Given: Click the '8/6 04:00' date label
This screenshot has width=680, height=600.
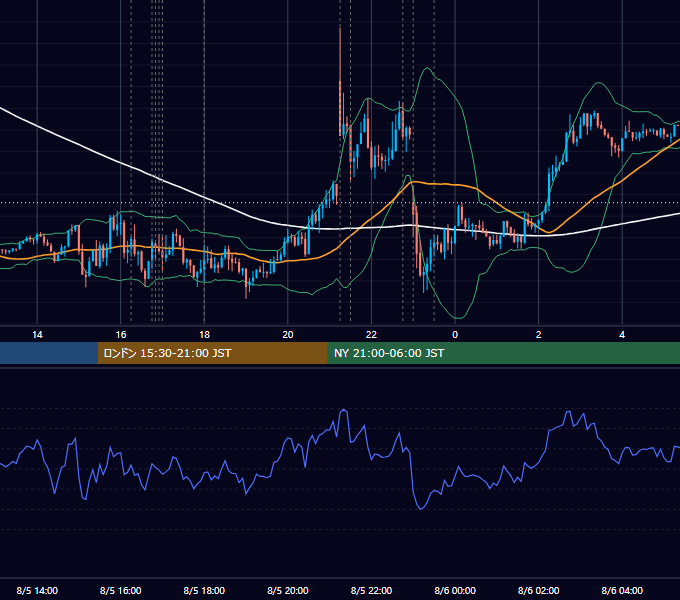Looking at the screenshot, I should coord(622,590).
